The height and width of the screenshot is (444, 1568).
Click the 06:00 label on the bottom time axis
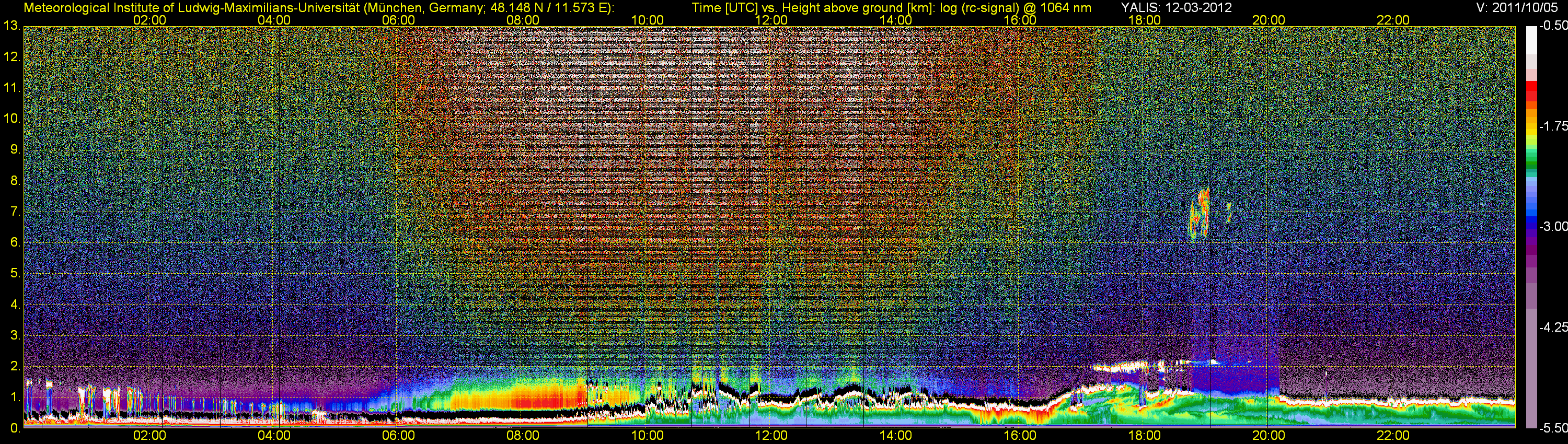(398, 436)
